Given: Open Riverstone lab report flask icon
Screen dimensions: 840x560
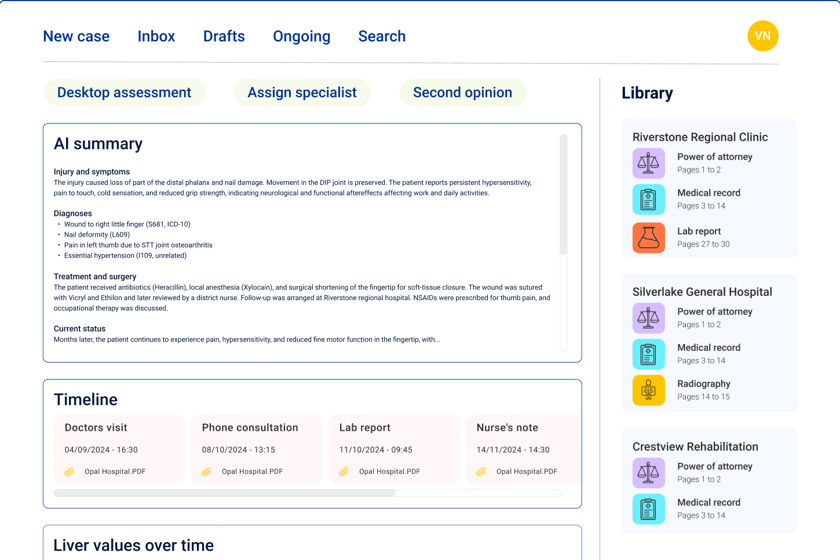Looking at the screenshot, I should coord(648,237).
